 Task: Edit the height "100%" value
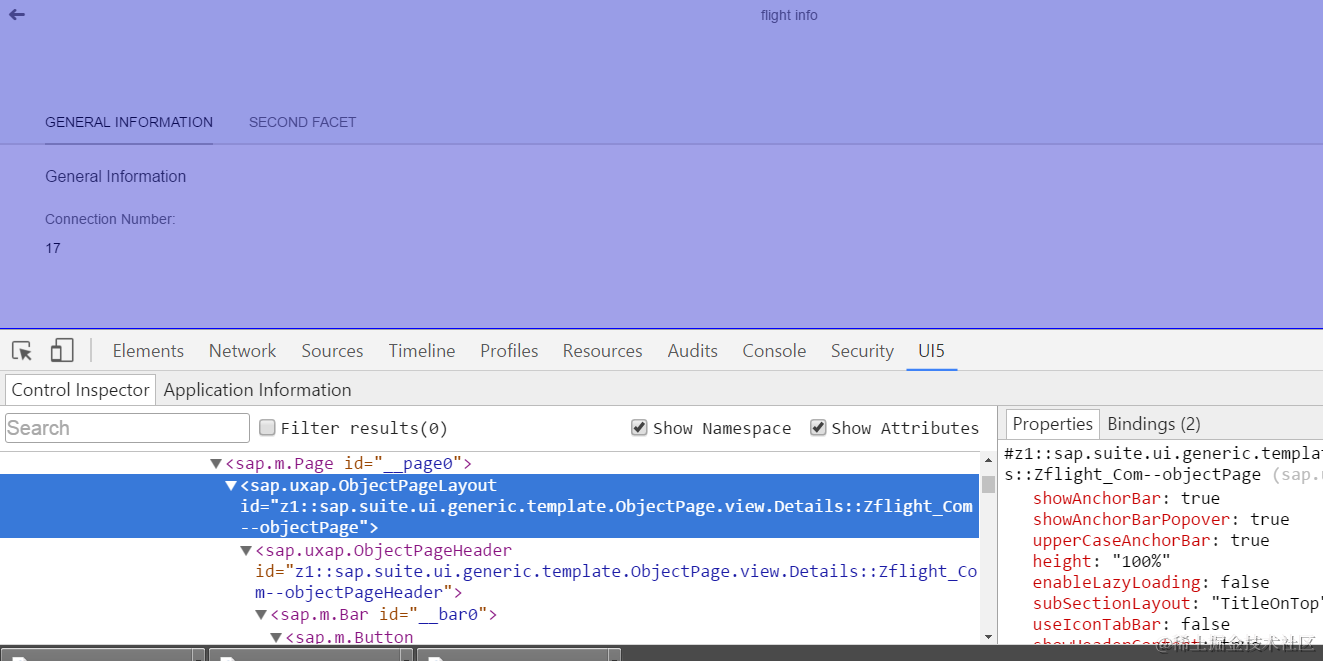(x=1141, y=561)
